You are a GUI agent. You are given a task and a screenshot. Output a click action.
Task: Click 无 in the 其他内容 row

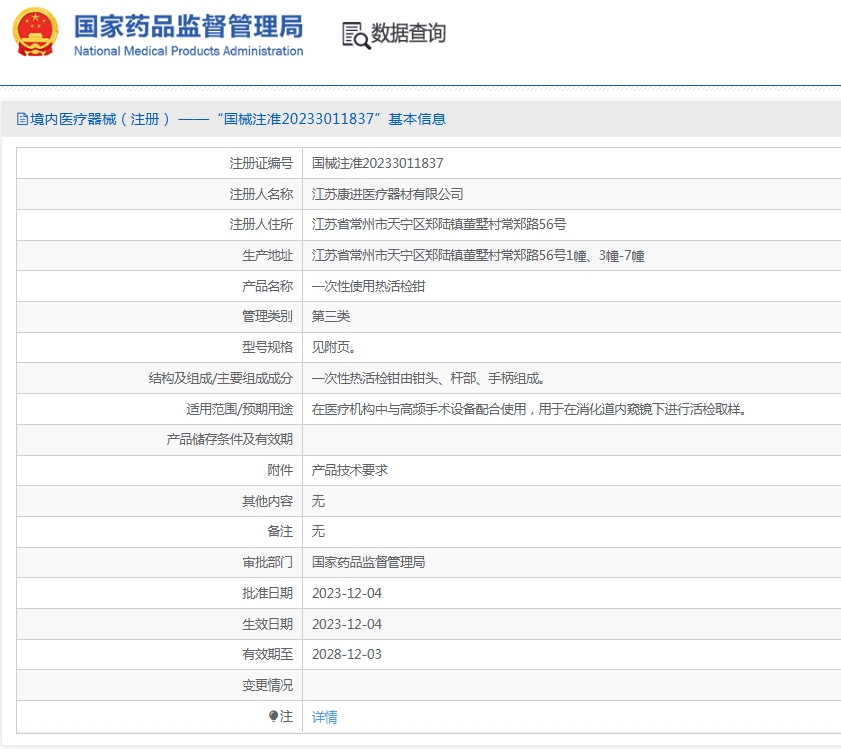pos(318,501)
